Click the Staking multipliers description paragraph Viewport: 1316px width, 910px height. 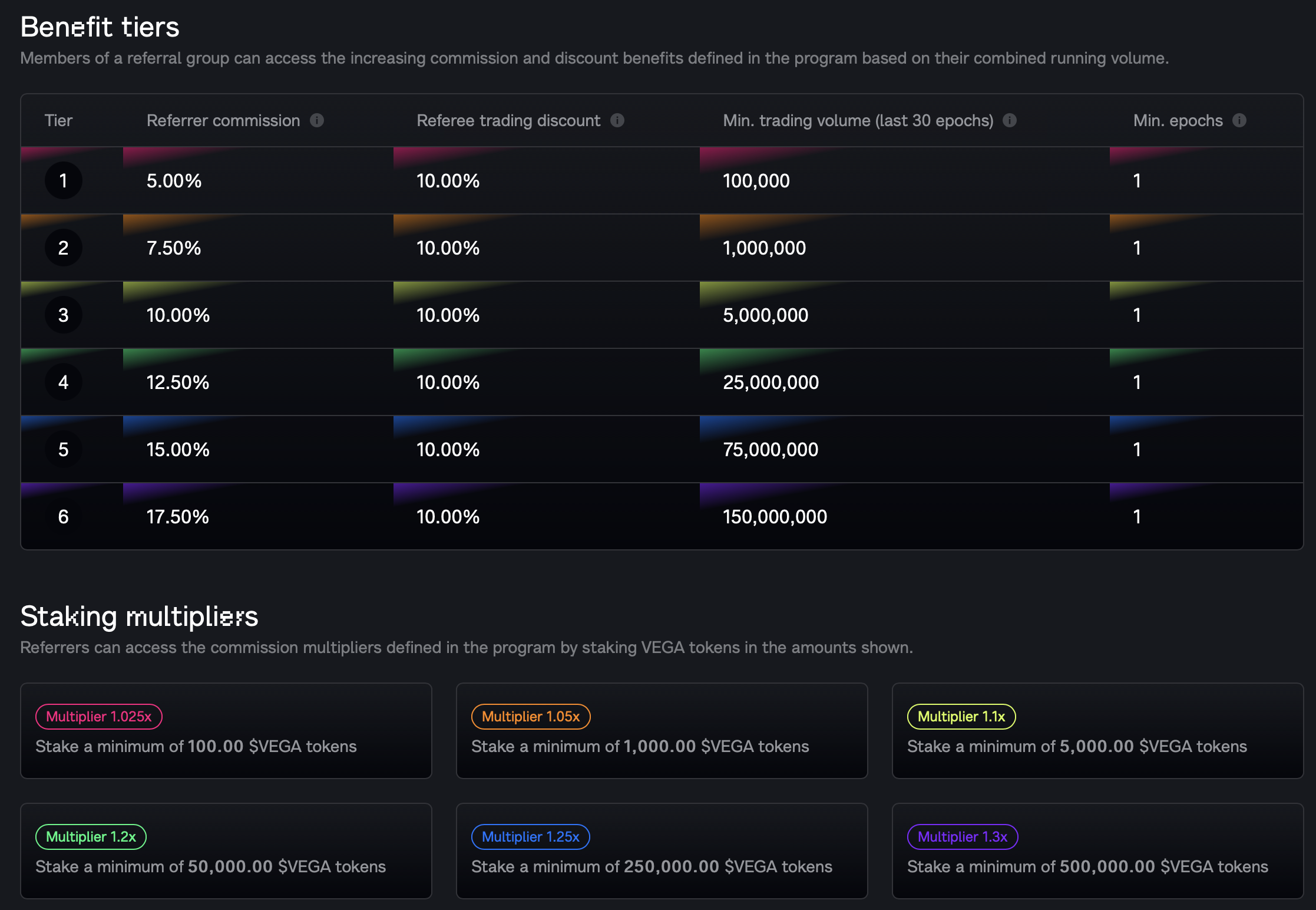pos(467,647)
